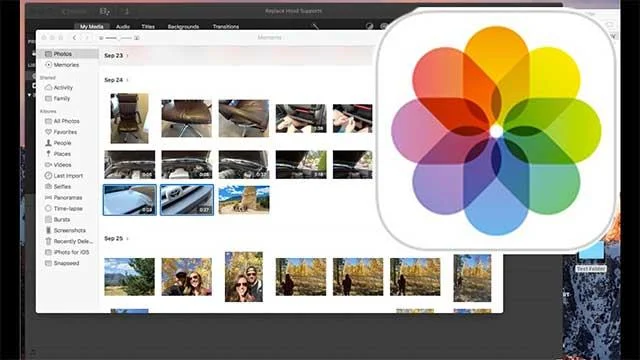Select the 0:27 car grille video
Image resolution: width=640 pixels, height=360 pixels.
187,200
